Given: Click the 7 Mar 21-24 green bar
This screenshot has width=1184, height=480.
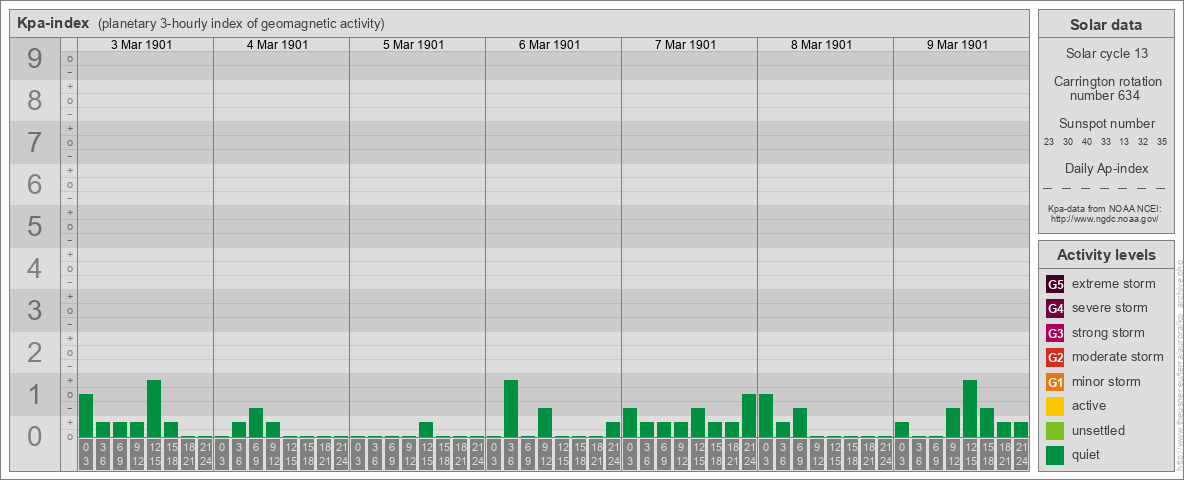Looking at the screenshot, I should [x=749, y=415].
